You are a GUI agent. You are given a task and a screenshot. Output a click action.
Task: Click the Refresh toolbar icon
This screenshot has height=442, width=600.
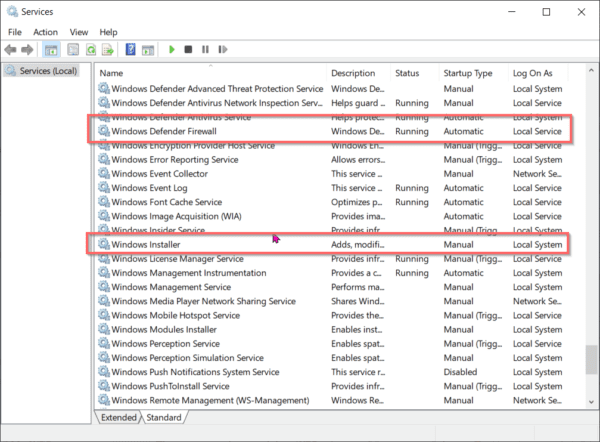point(91,49)
